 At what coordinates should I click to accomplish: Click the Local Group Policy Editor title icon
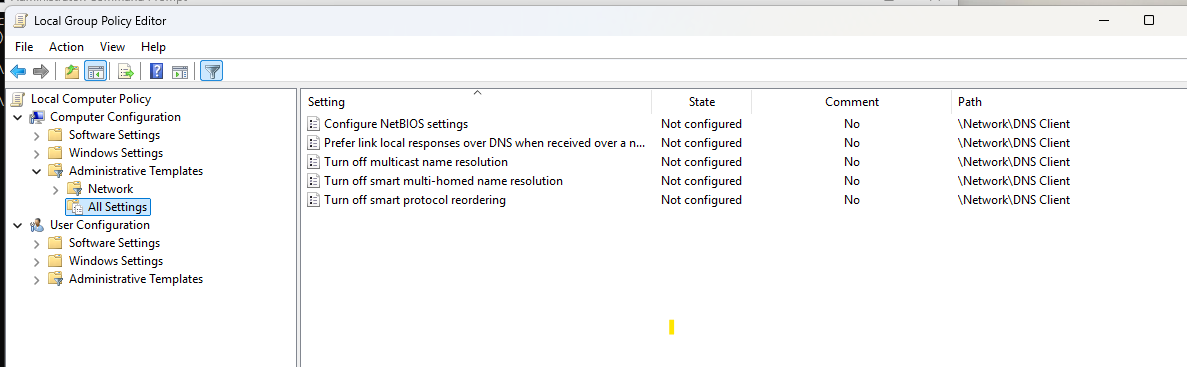click(x=20, y=20)
